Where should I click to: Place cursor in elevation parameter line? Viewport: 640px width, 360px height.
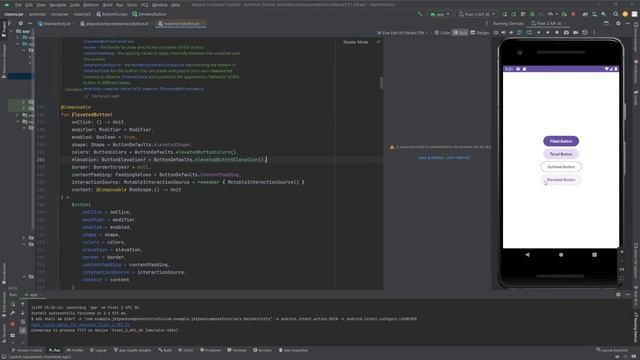click(169, 160)
